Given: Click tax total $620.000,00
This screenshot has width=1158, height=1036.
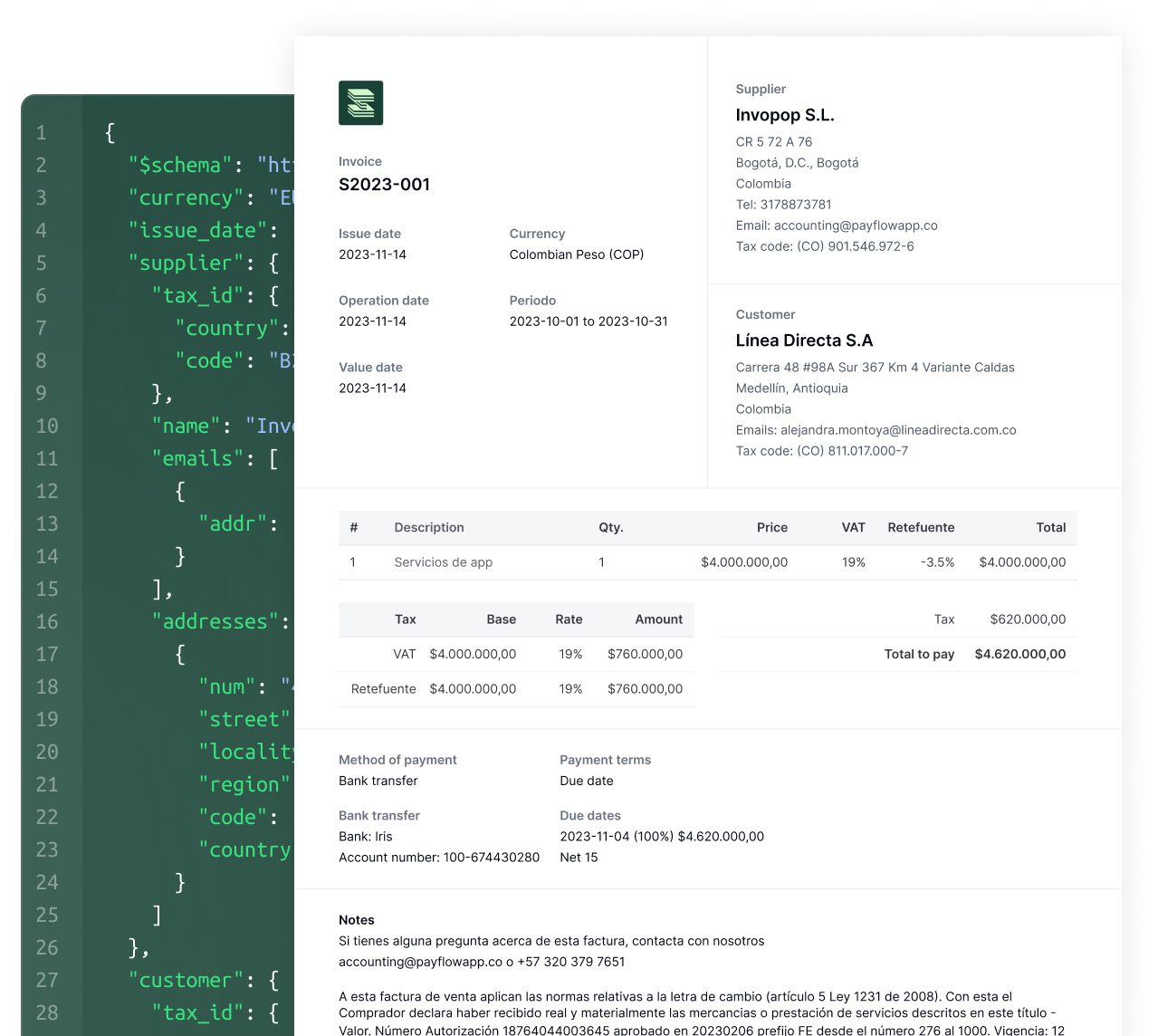Looking at the screenshot, I should click(1028, 619).
